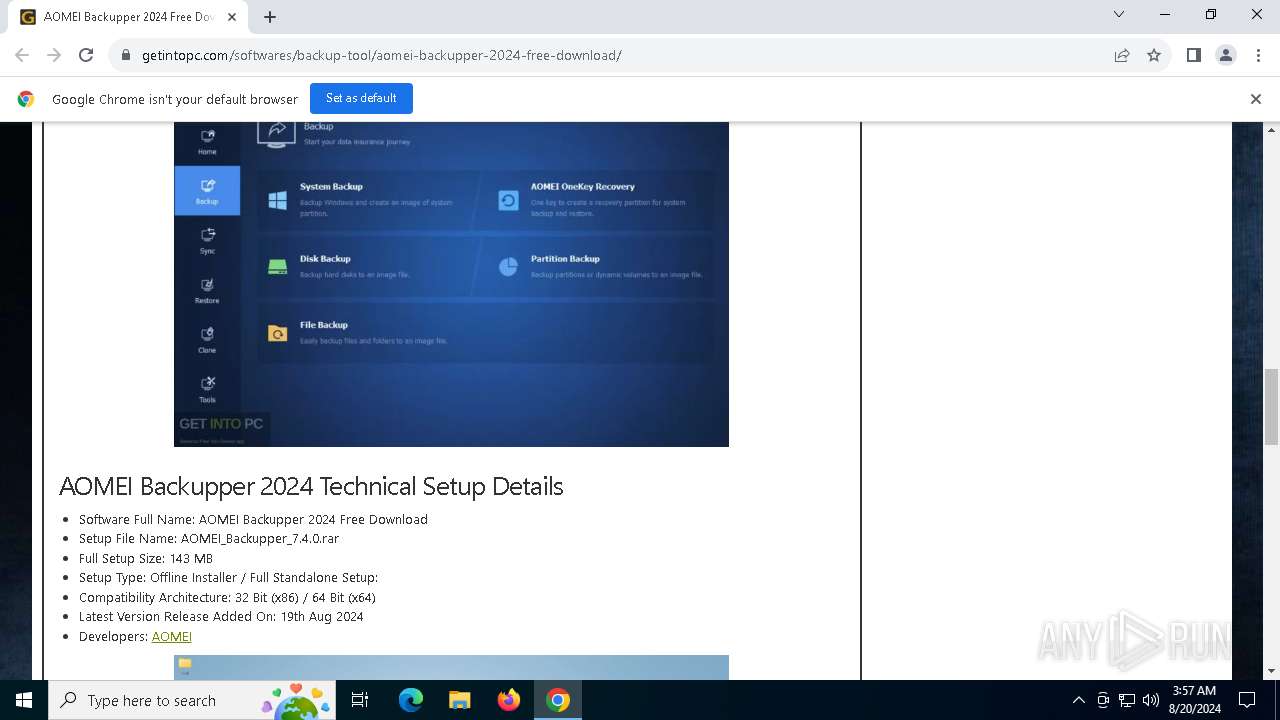This screenshot has height=720, width=1280.
Task: Click the page vertical scrollbar thumb
Action: [x=1271, y=406]
